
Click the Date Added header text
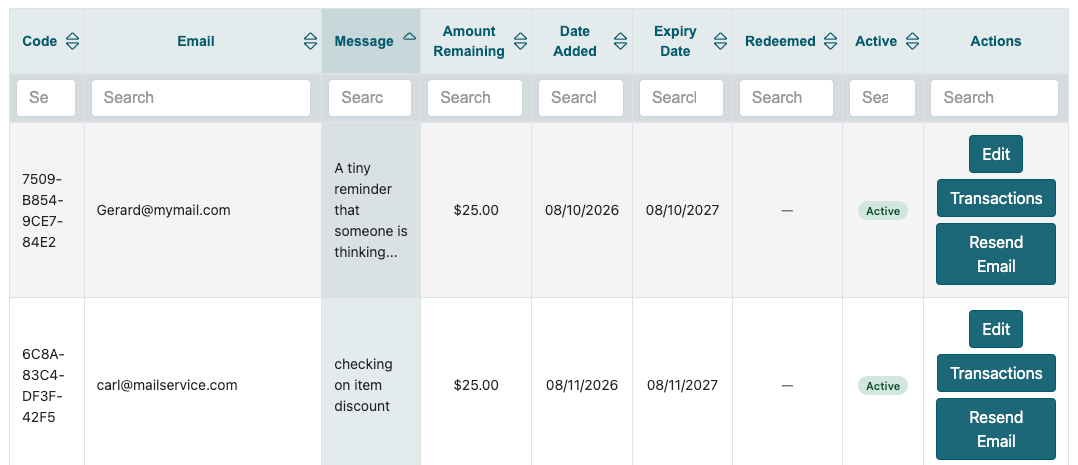click(x=575, y=41)
